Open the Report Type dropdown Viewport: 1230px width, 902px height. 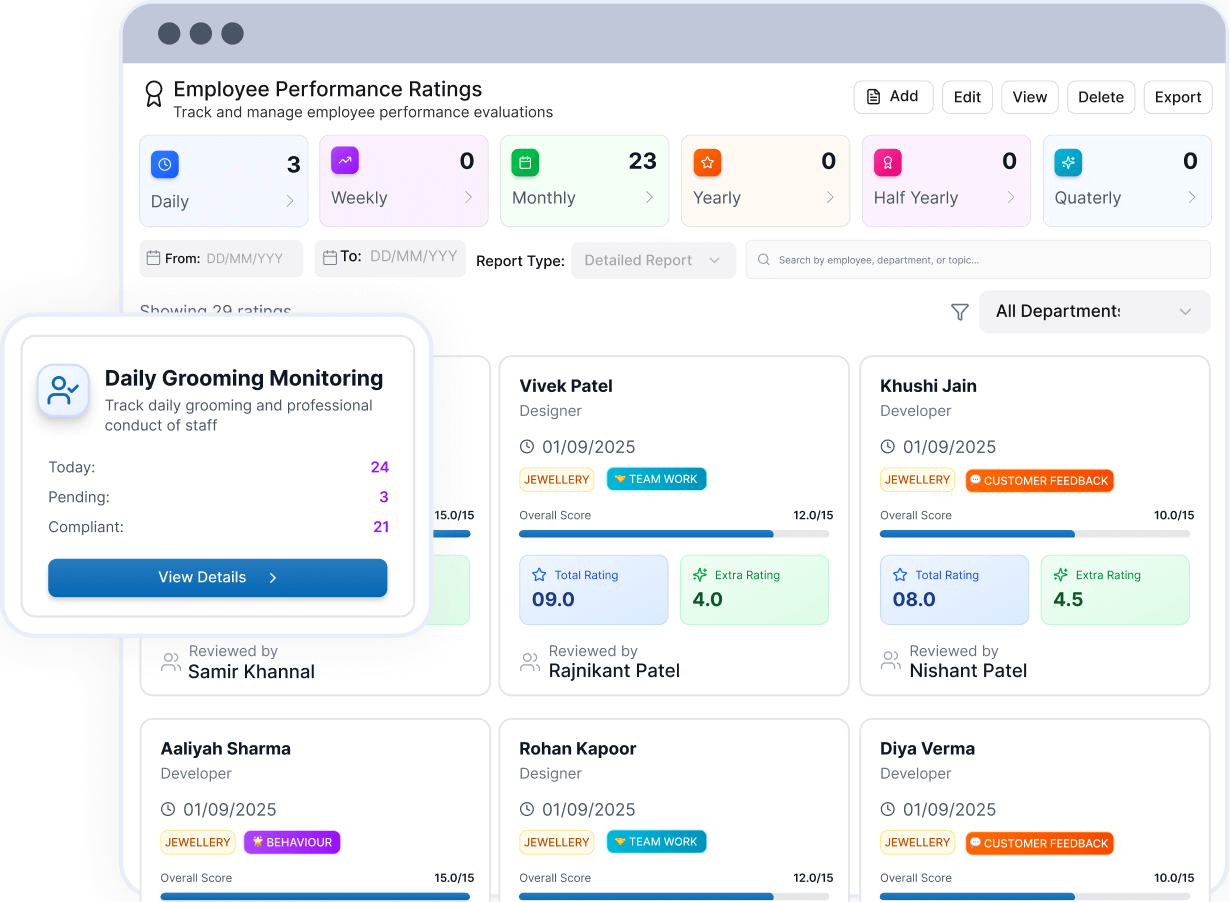(652, 260)
